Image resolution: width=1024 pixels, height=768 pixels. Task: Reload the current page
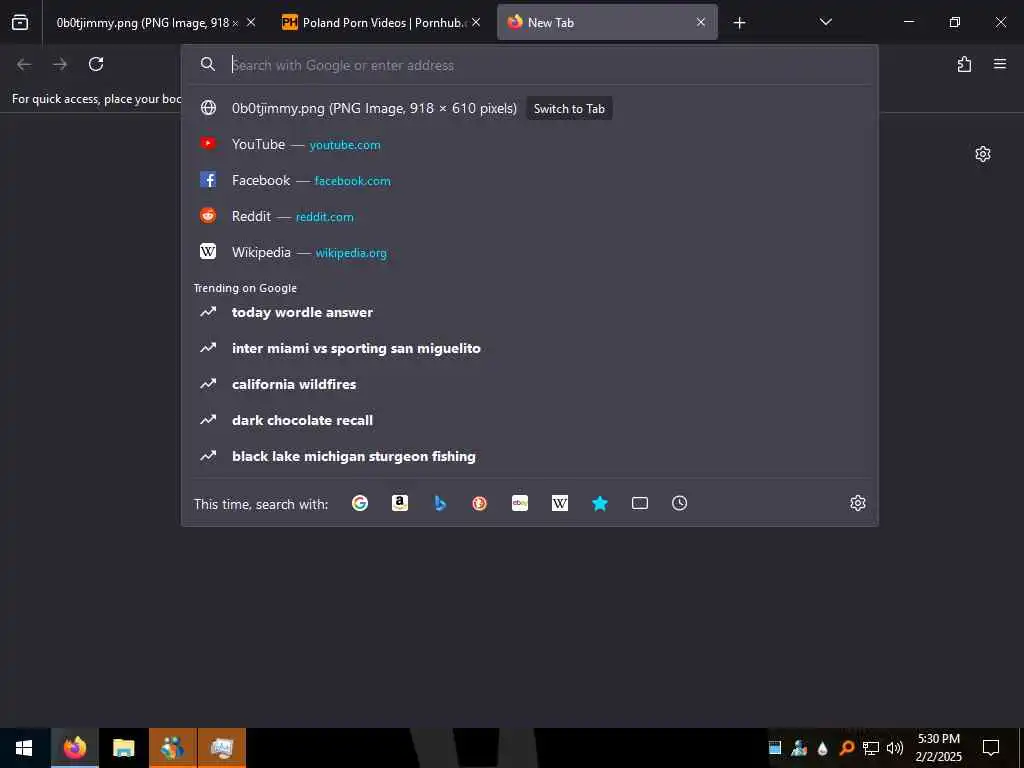96,64
